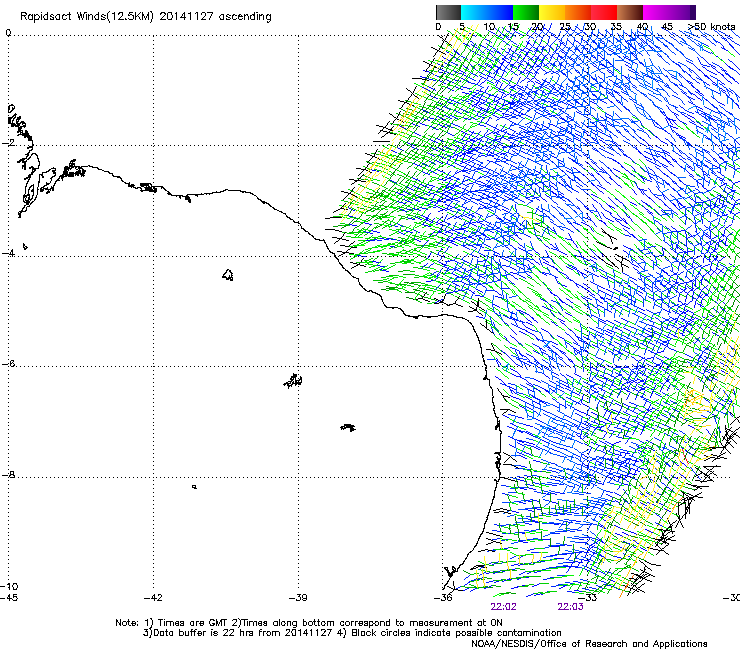This screenshot has height=650, width=740.
Task: Select the '-4' latitude axis label
Action: point(8,253)
